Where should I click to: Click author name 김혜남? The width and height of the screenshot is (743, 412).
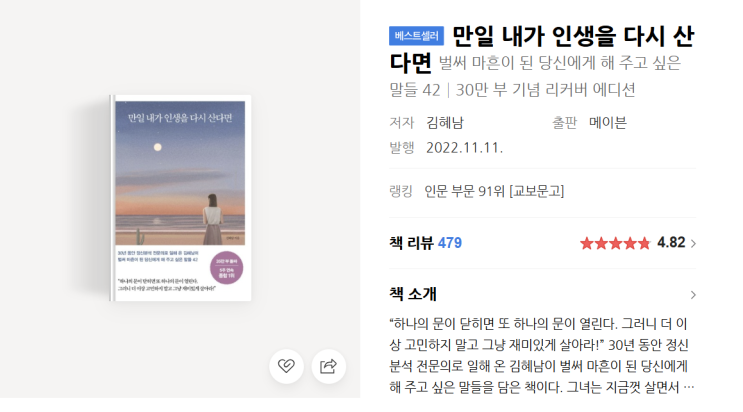click(445, 123)
